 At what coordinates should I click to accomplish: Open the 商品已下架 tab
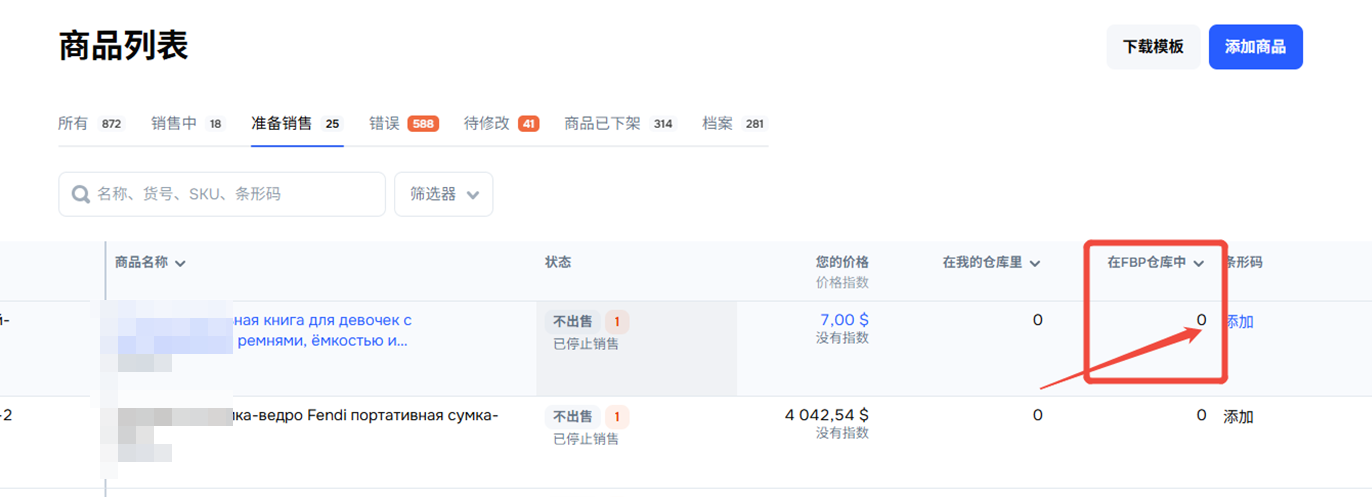602,124
